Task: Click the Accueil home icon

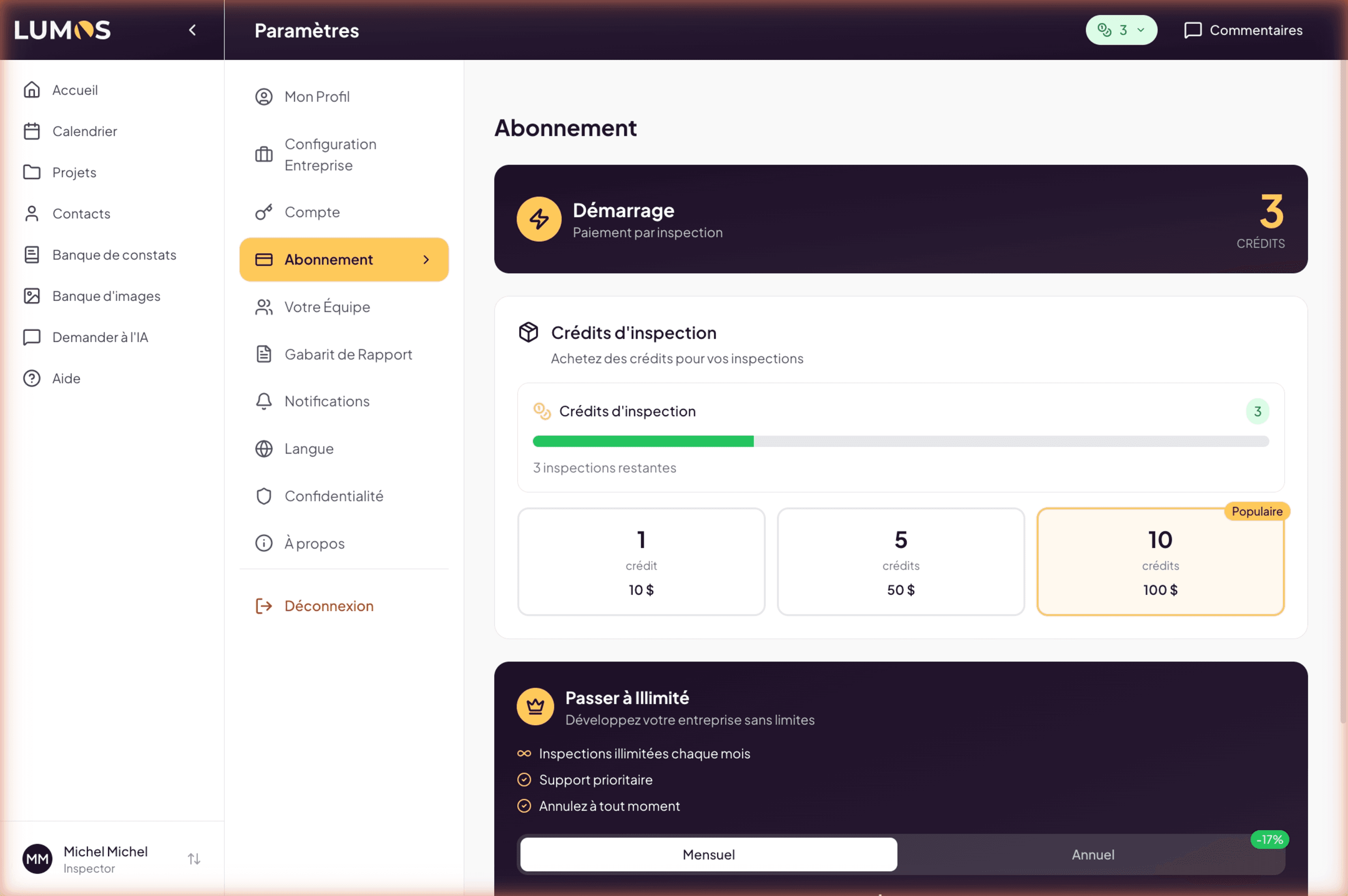Action: [32, 90]
